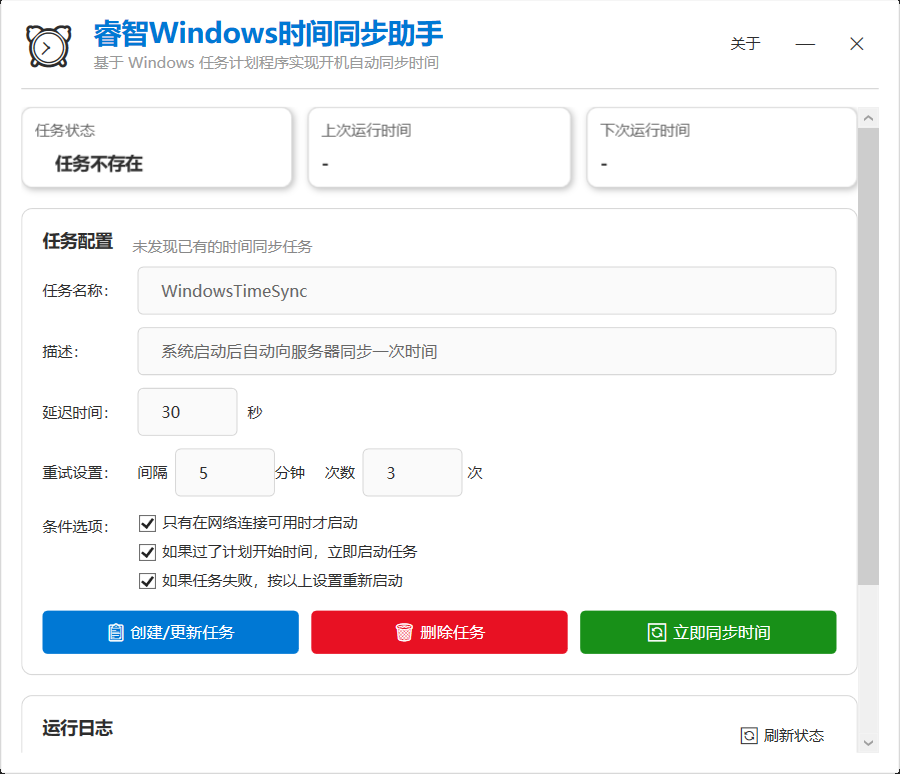Click the blue 创建/更新任务 button
Image resolution: width=900 pixels, height=774 pixels.
[x=170, y=632]
